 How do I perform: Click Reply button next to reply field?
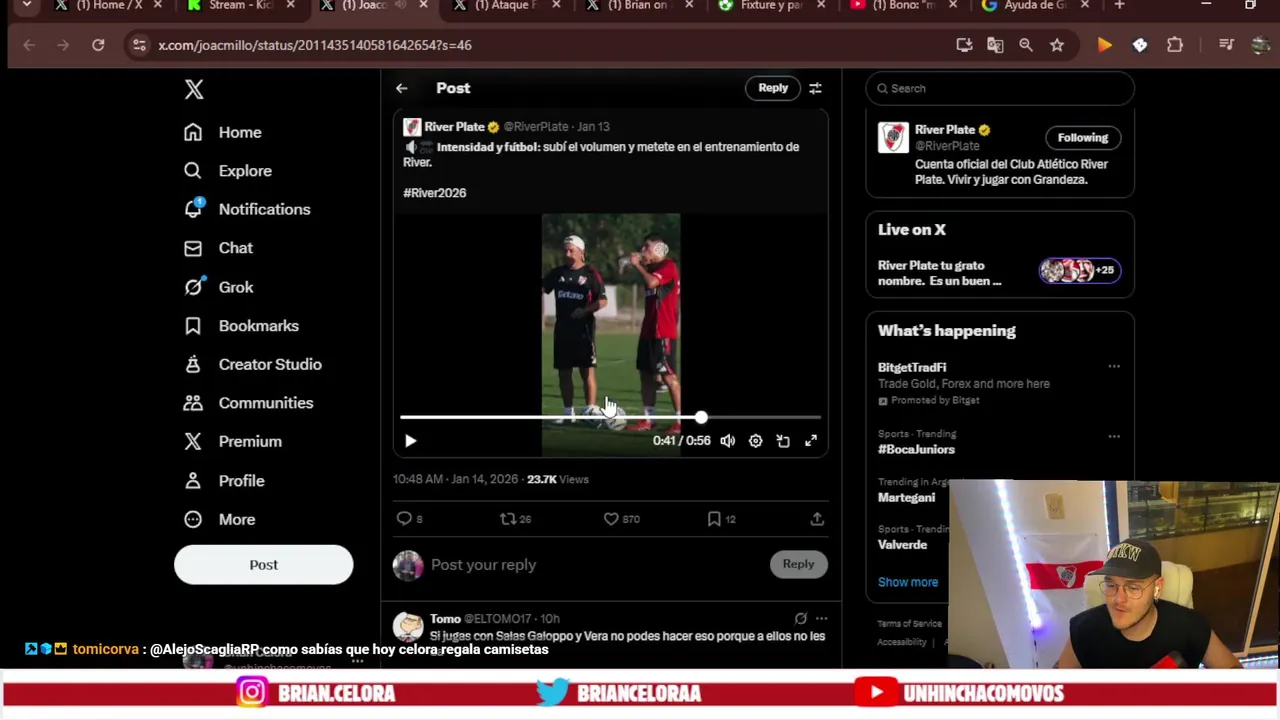click(798, 564)
